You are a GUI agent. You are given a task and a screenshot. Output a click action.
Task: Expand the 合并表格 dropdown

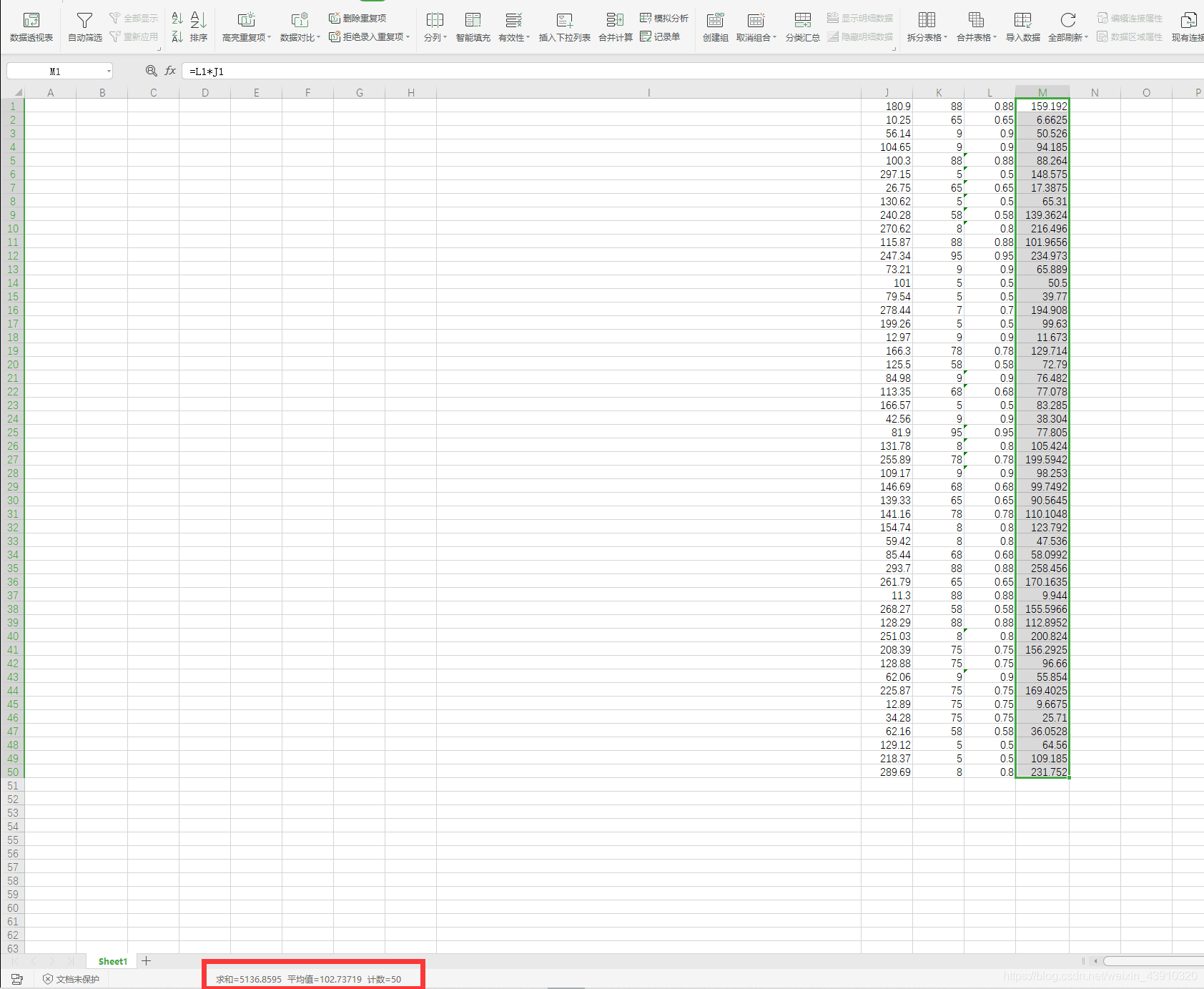pos(995,37)
